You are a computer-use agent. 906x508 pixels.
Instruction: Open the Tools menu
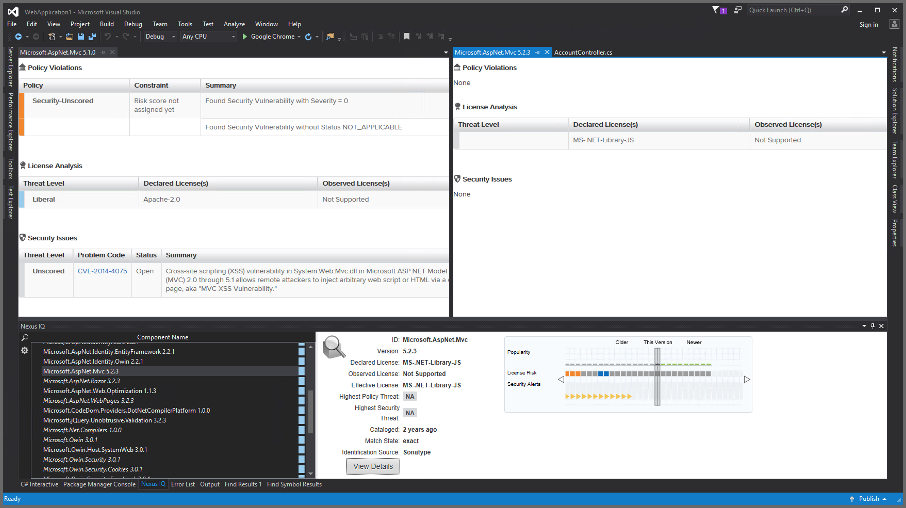coord(185,24)
